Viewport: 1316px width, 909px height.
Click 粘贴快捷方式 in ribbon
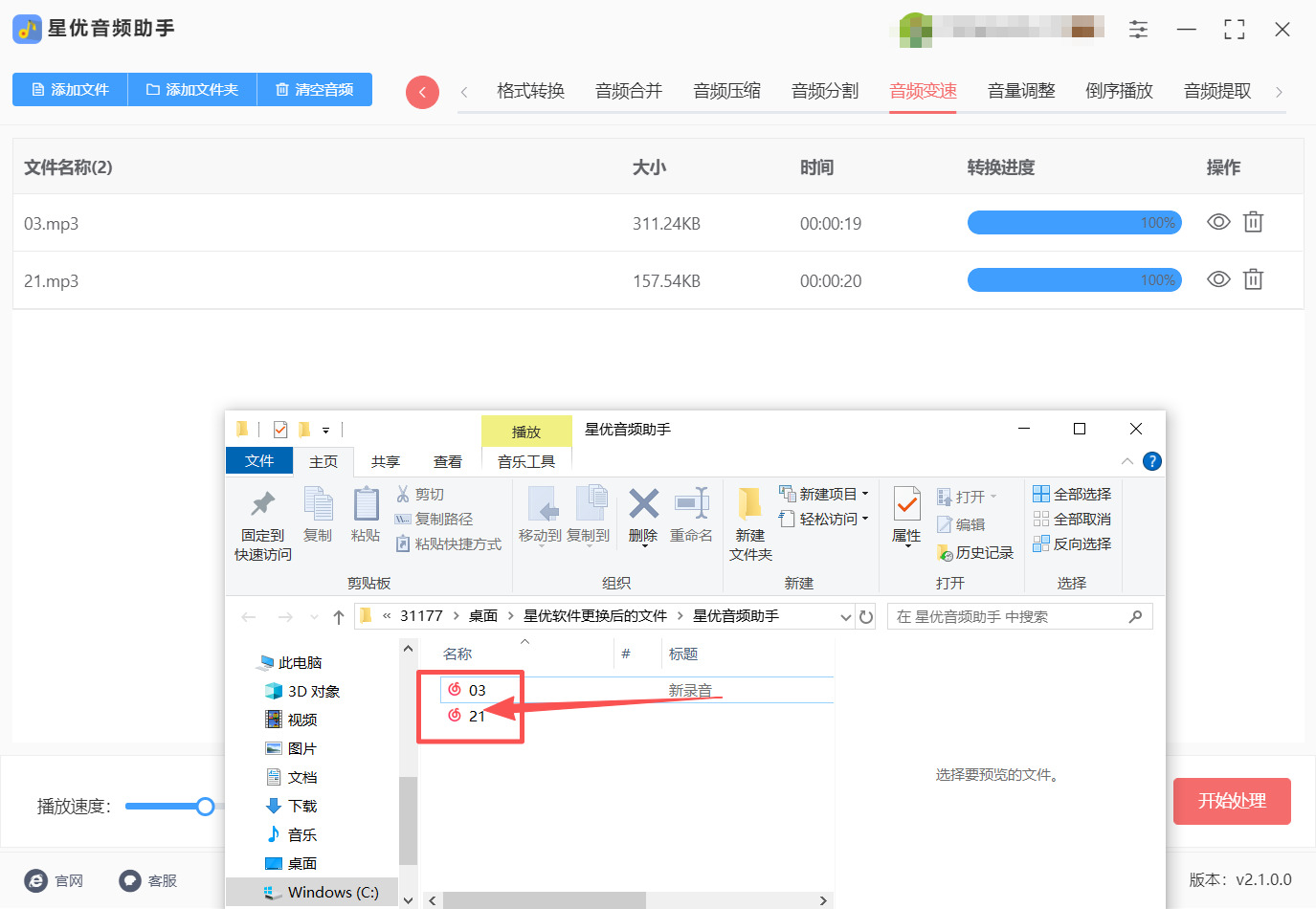click(448, 544)
